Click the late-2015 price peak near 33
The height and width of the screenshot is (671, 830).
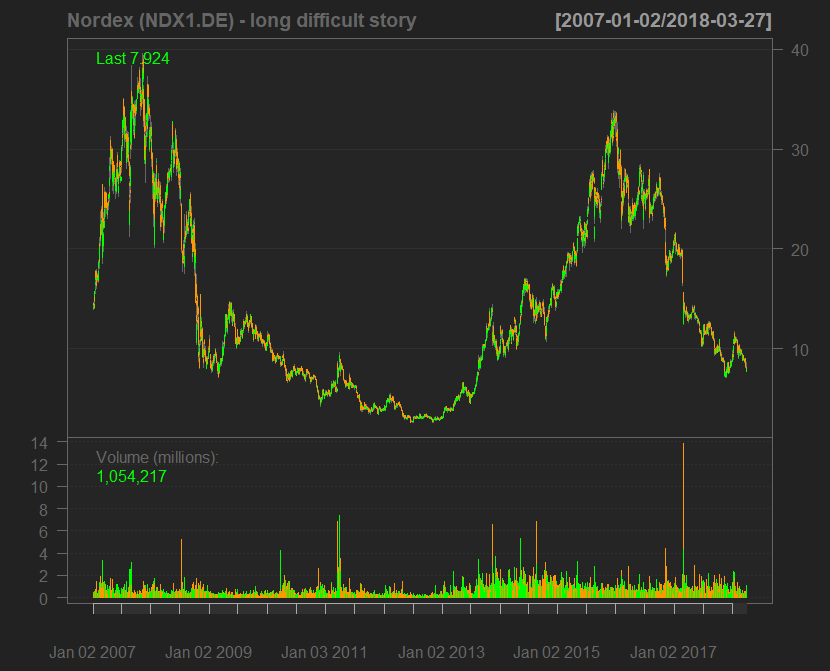(x=614, y=115)
